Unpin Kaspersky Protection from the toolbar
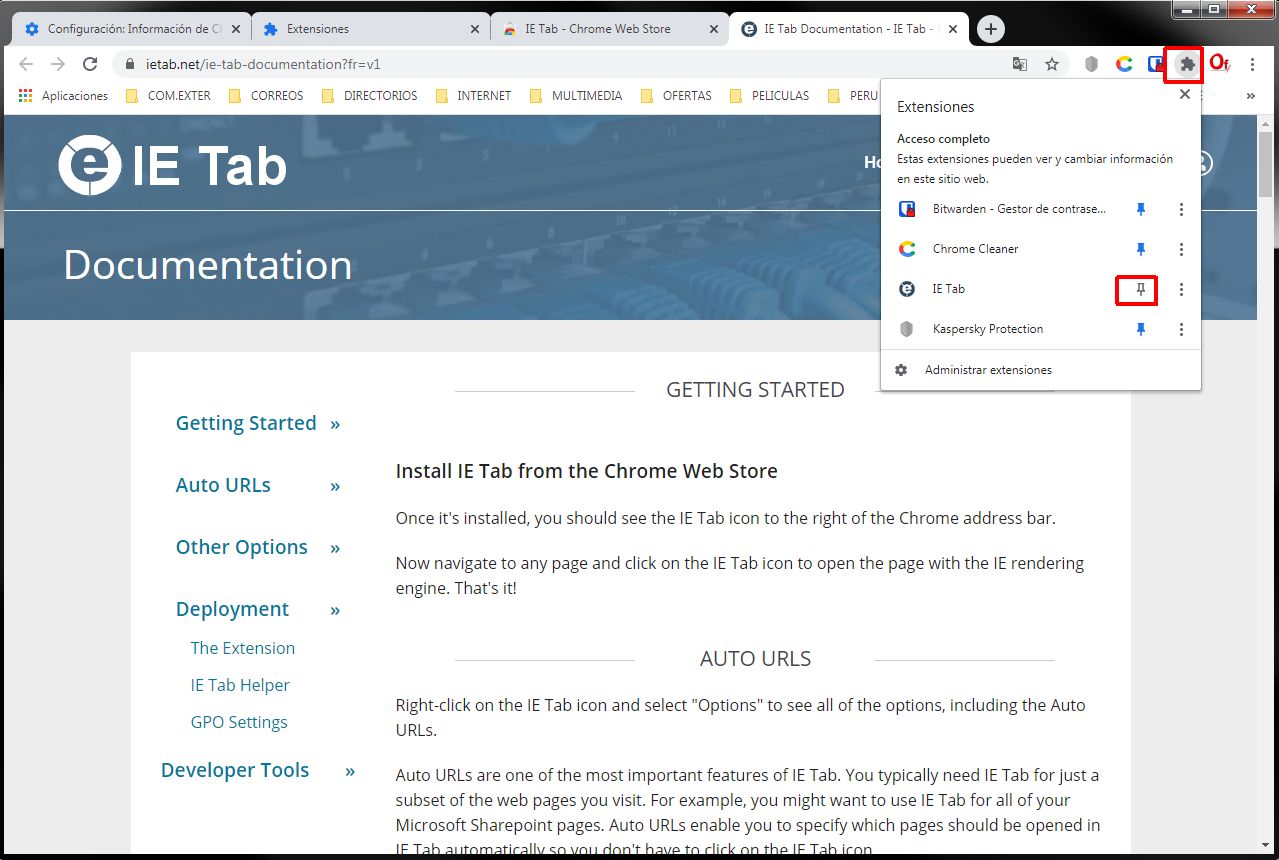This screenshot has height=860, width=1279. click(1140, 329)
